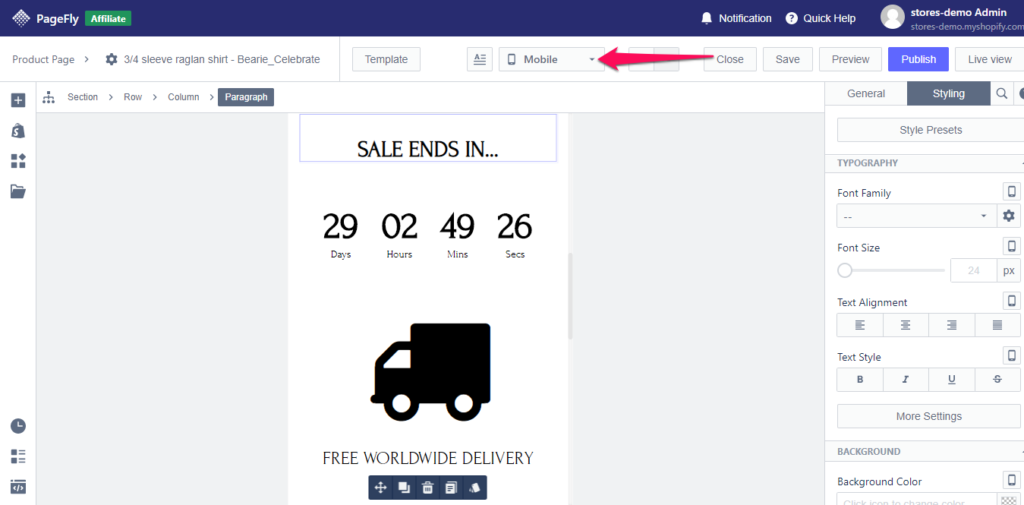Click the Publish button
This screenshot has height=505, width=1024.
[x=918, y=59]
